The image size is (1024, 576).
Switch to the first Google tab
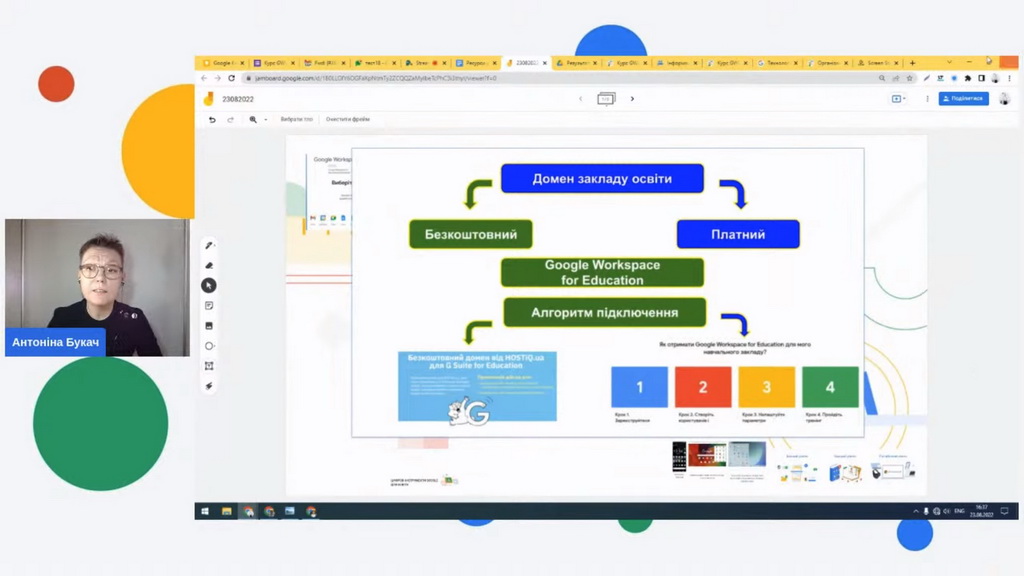223,63
